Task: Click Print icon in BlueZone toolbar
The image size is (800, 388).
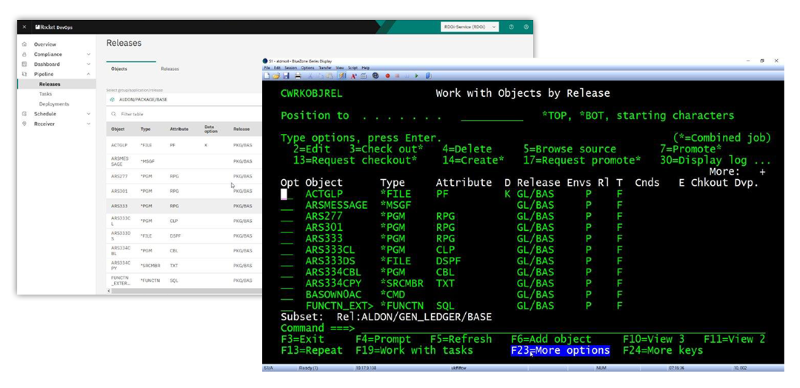Action: tap(298, 76)
